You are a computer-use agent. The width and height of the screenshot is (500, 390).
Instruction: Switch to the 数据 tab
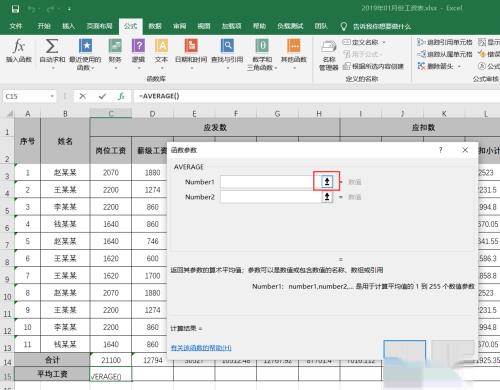click(x=155, y=26)
